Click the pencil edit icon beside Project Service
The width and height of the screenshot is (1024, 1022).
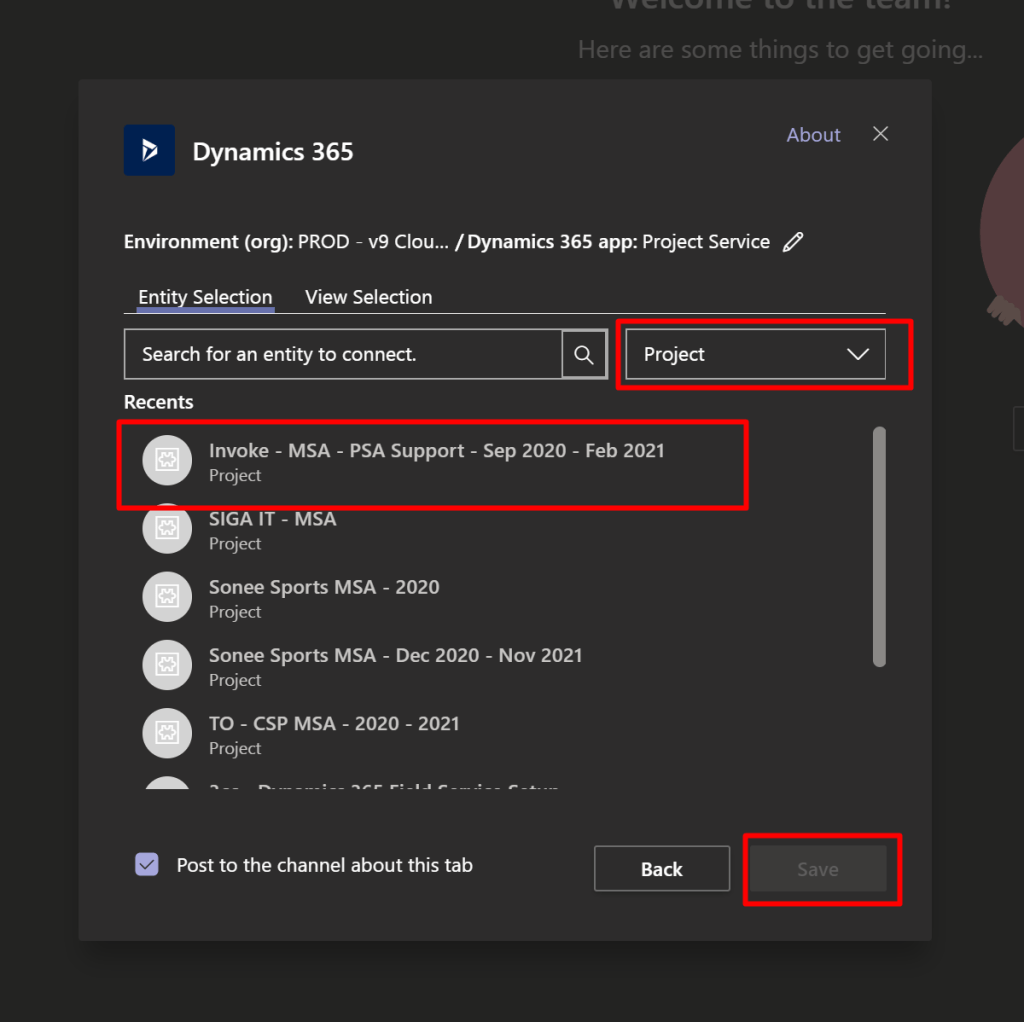tap(793, 242)
